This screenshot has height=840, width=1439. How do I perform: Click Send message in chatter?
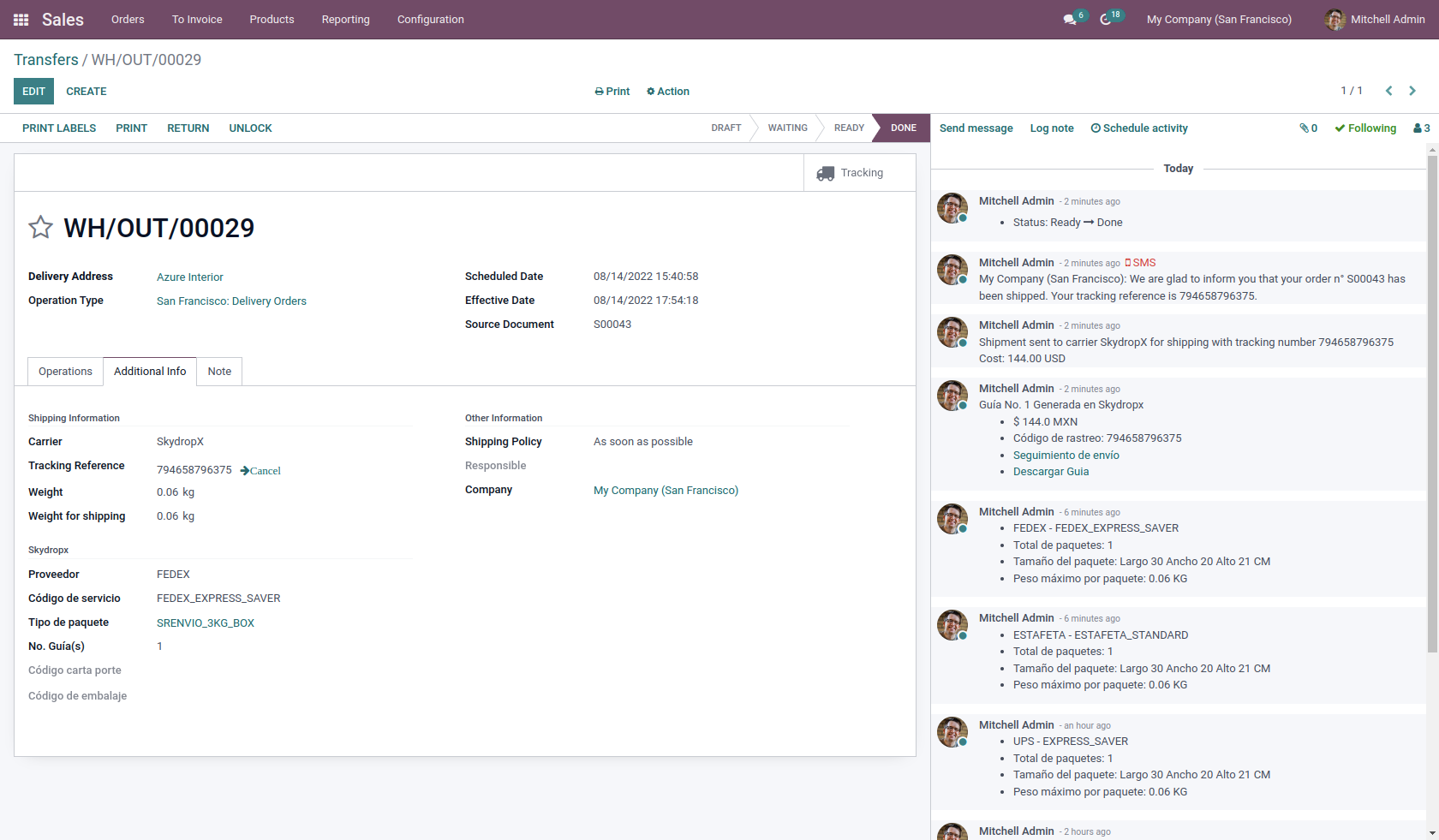(x=976, y=128)
